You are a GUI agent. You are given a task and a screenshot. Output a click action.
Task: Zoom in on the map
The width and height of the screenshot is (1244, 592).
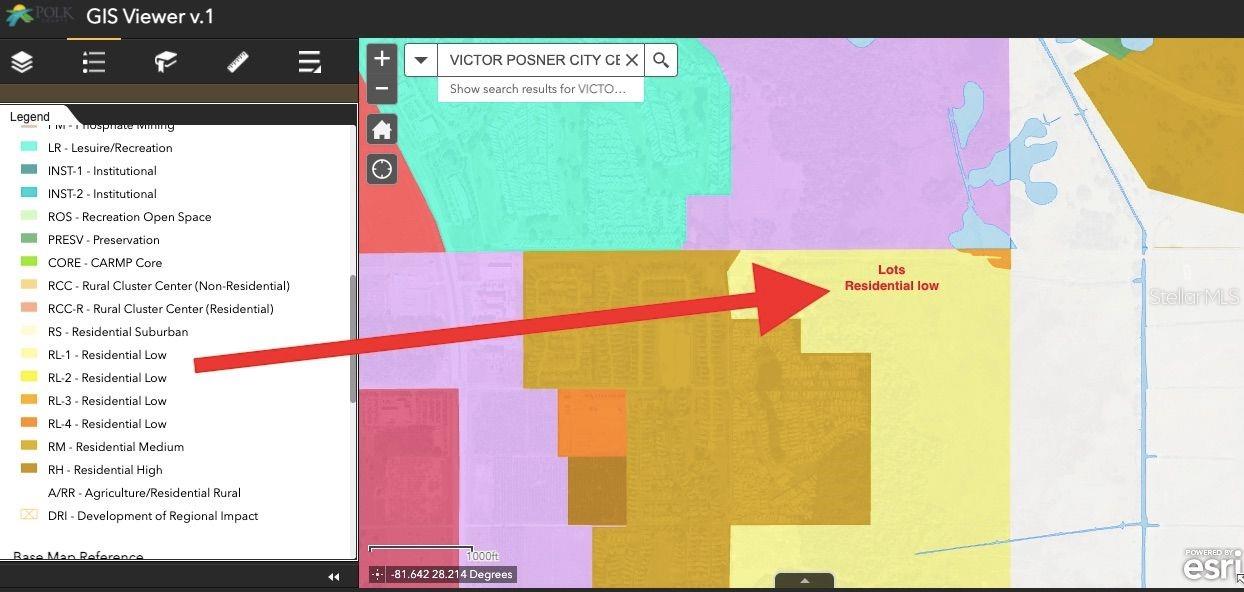click(381, 59)
